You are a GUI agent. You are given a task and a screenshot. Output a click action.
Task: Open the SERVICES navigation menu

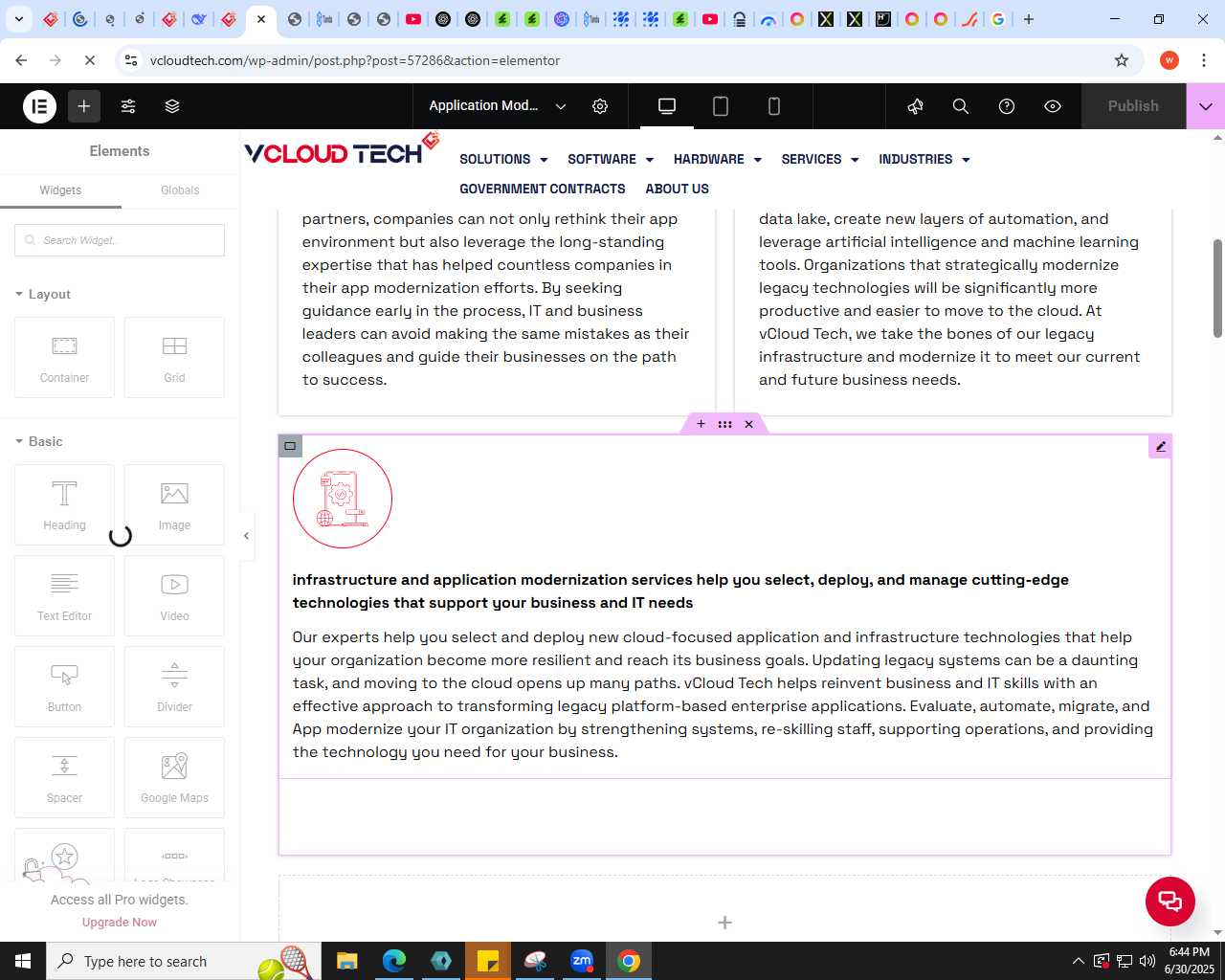point(820,160)
